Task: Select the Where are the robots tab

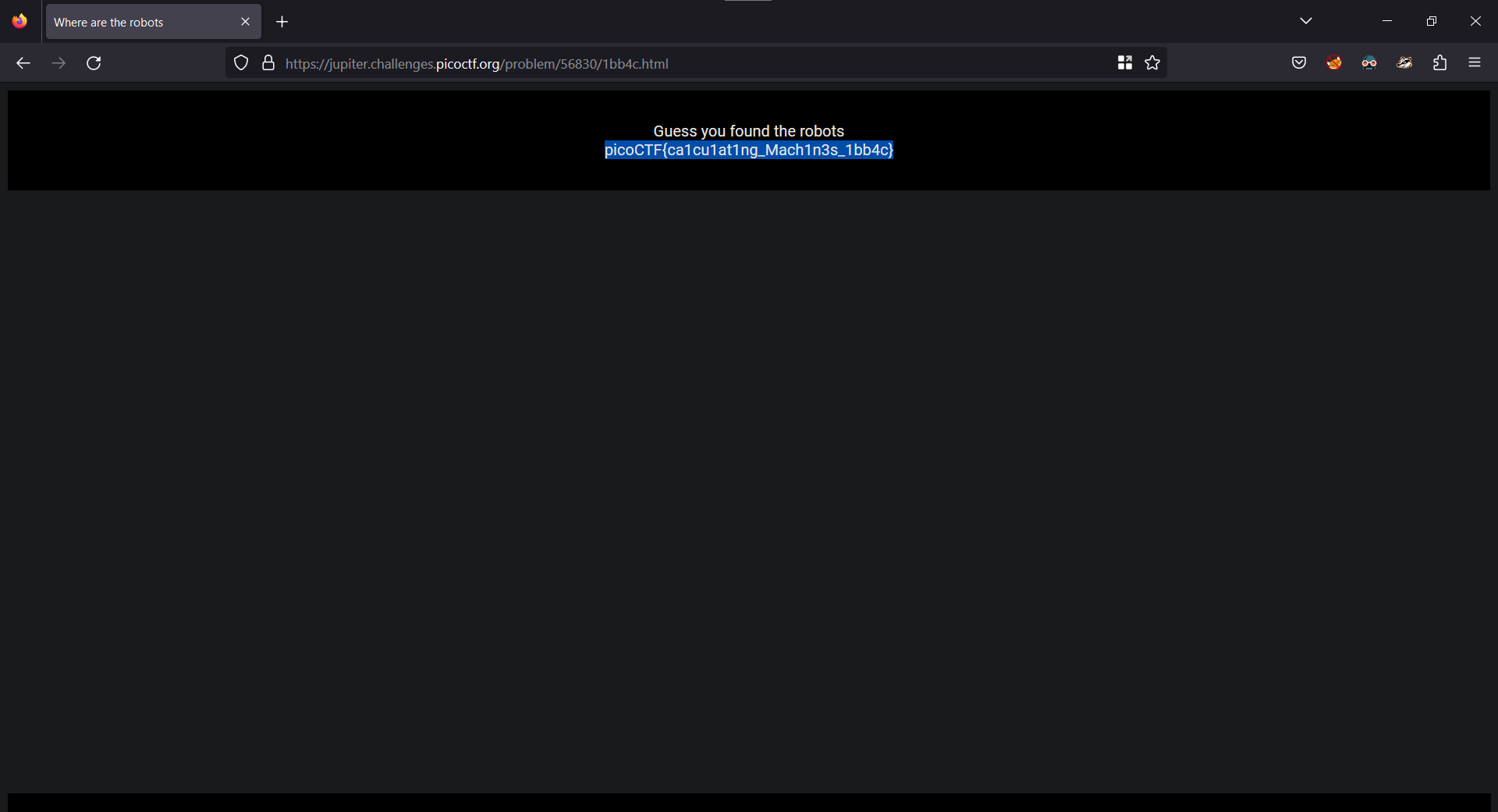Action: coord(154,22)
